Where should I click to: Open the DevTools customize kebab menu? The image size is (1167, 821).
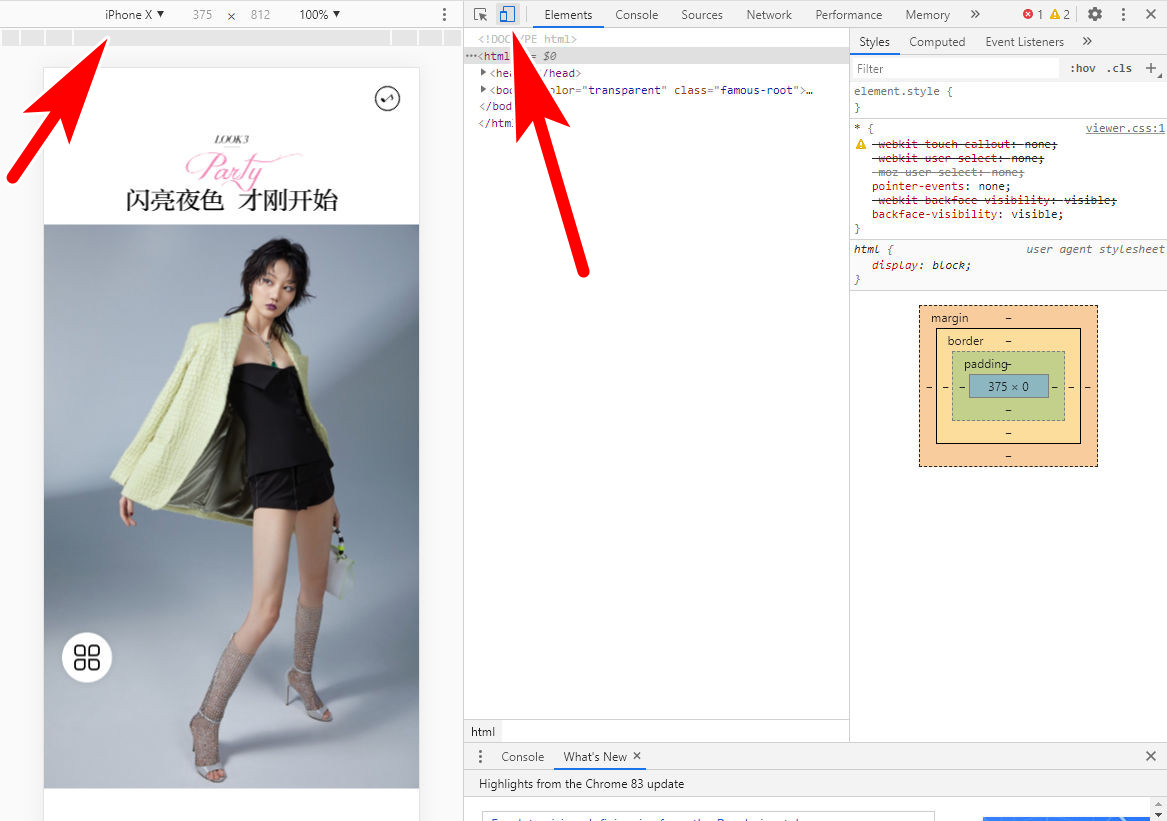[x=1123, y=14]
